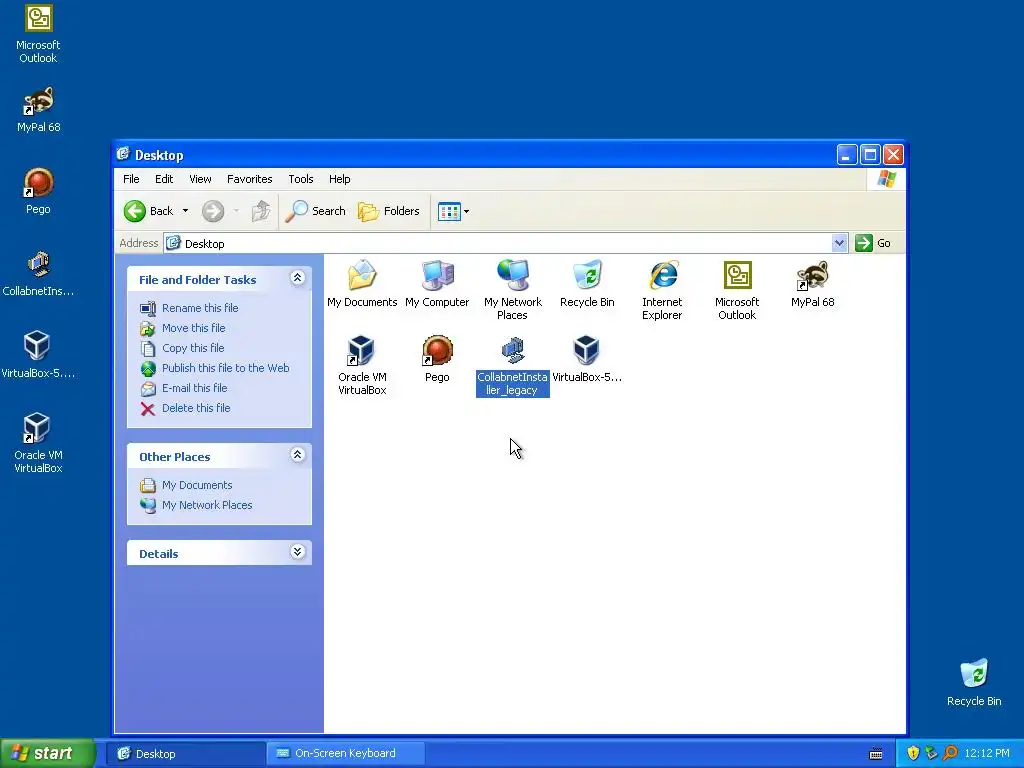Viewport: 1024px width, 768px height.
Task: Click the security shield tray icon
Action: (913, 754)
